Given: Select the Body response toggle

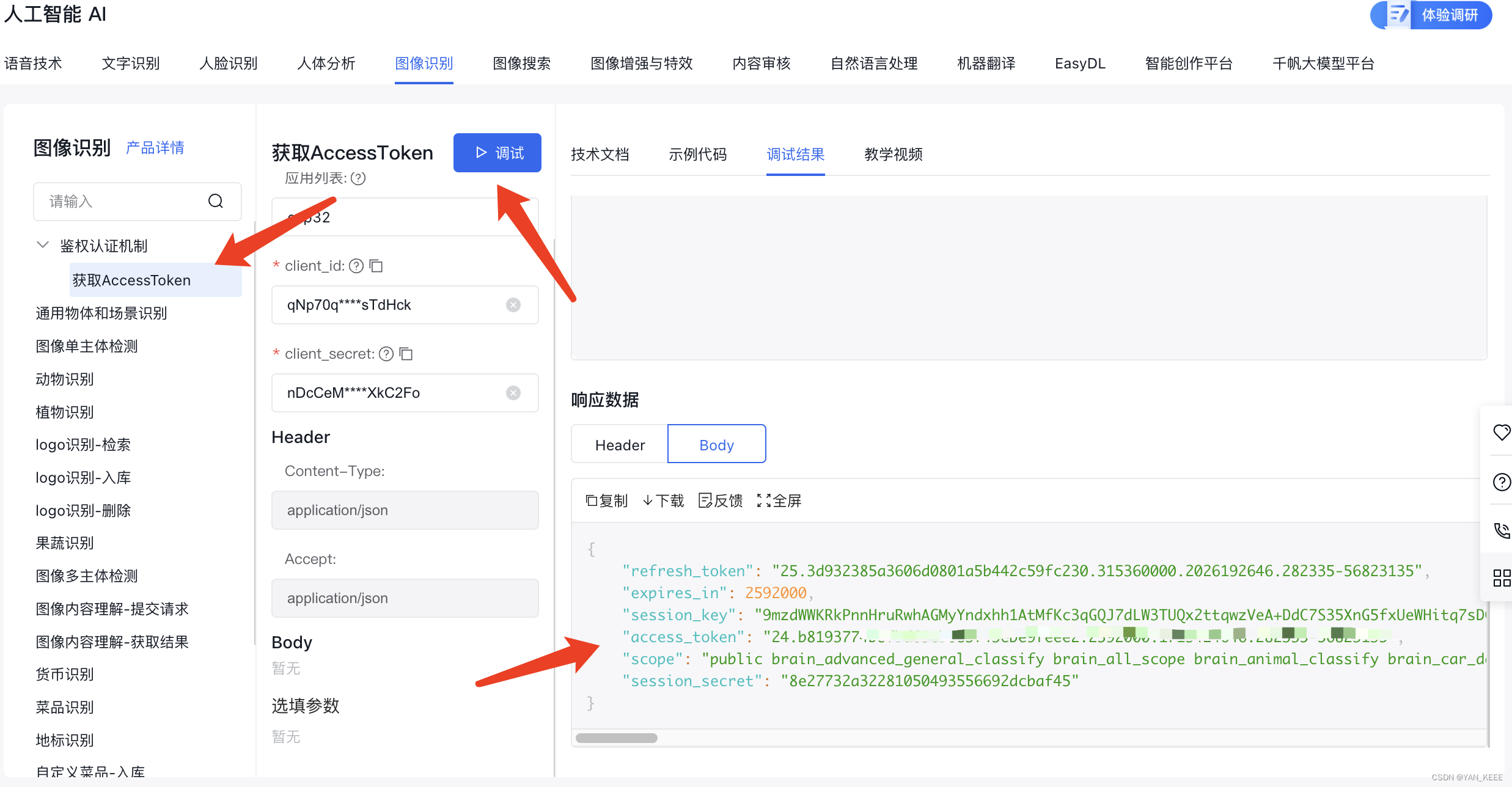Looking at the screenshot, I should (716, 445).
